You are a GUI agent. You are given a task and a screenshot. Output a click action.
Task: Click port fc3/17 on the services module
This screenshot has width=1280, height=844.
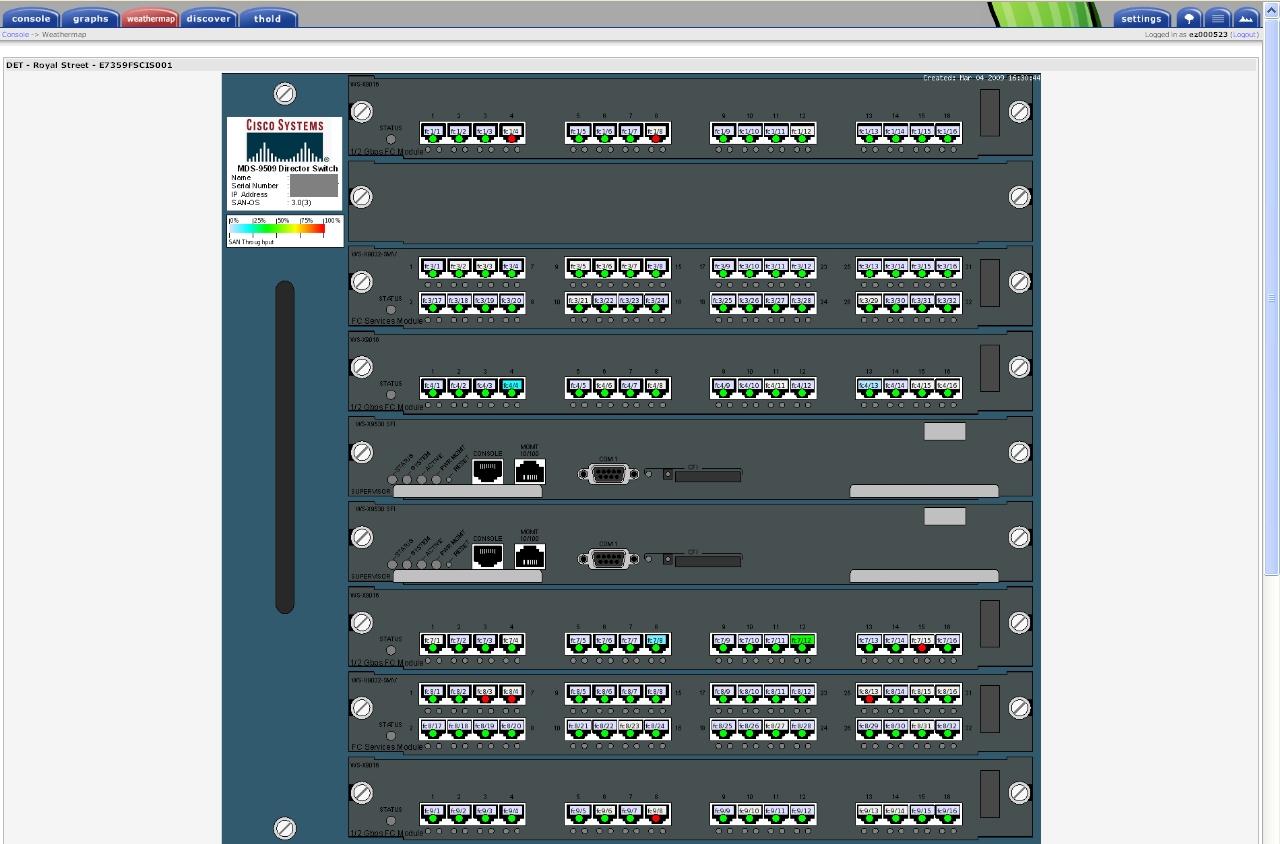[x=433, y=302]
